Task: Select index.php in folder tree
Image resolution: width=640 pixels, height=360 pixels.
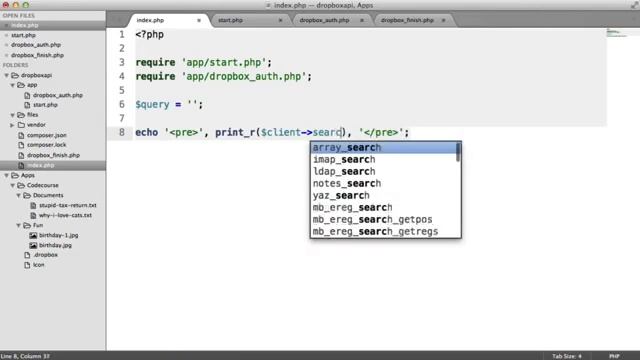Action: pyautogui.click(x=40, y=165)
